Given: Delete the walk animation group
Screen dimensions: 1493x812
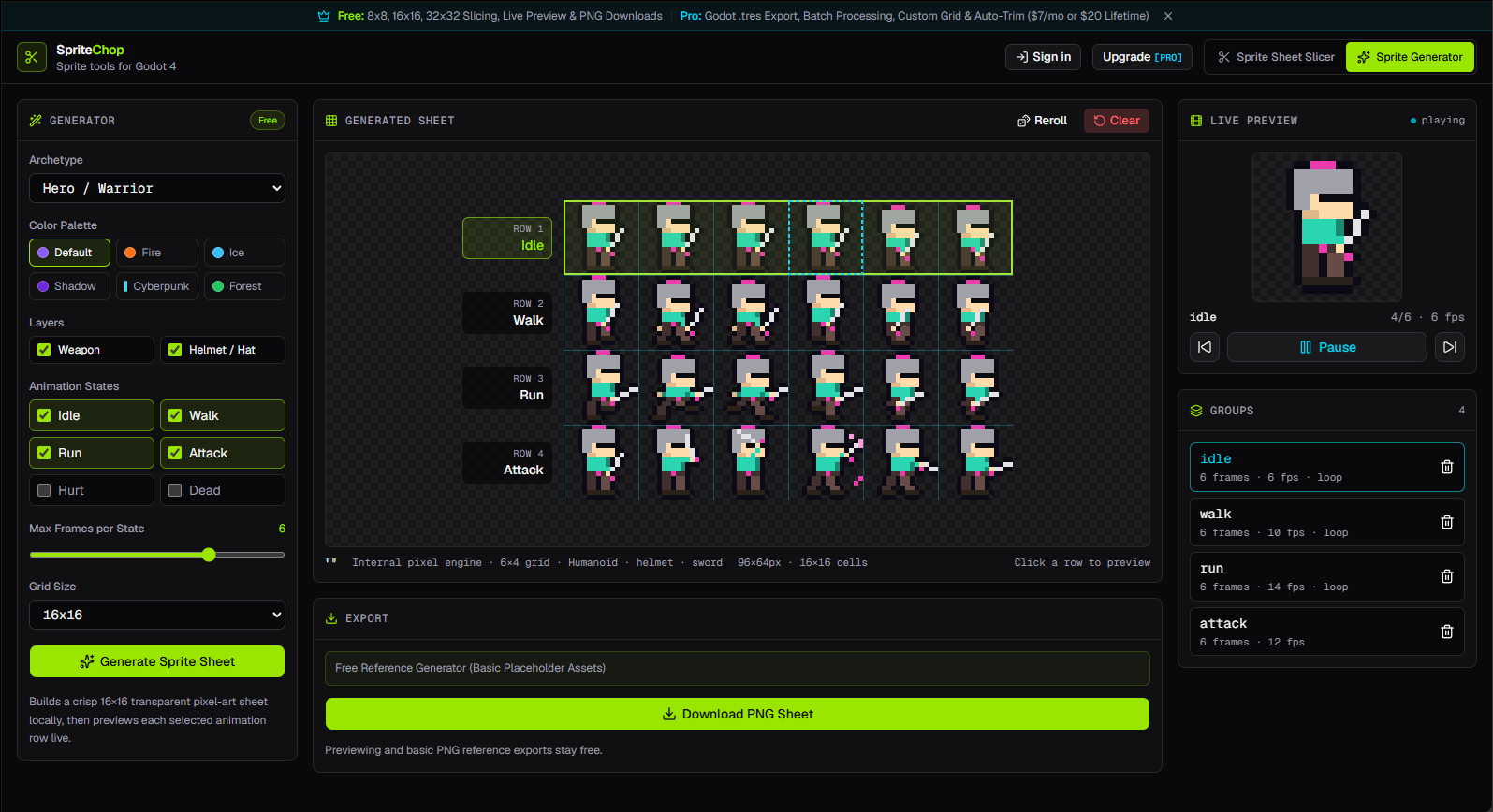Looking at the screenshot, I should [x=1446, y=522].
